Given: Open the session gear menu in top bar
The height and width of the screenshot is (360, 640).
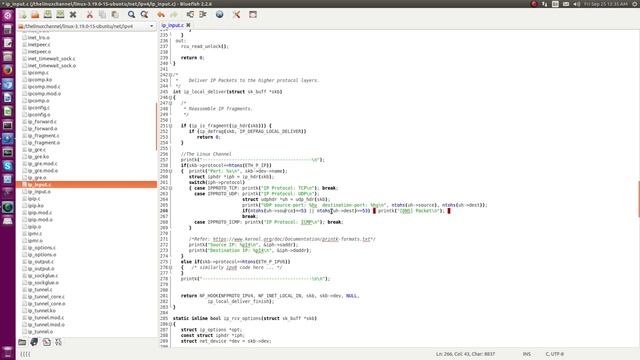Looking at the screenshot, I should (x=636, y=4).
